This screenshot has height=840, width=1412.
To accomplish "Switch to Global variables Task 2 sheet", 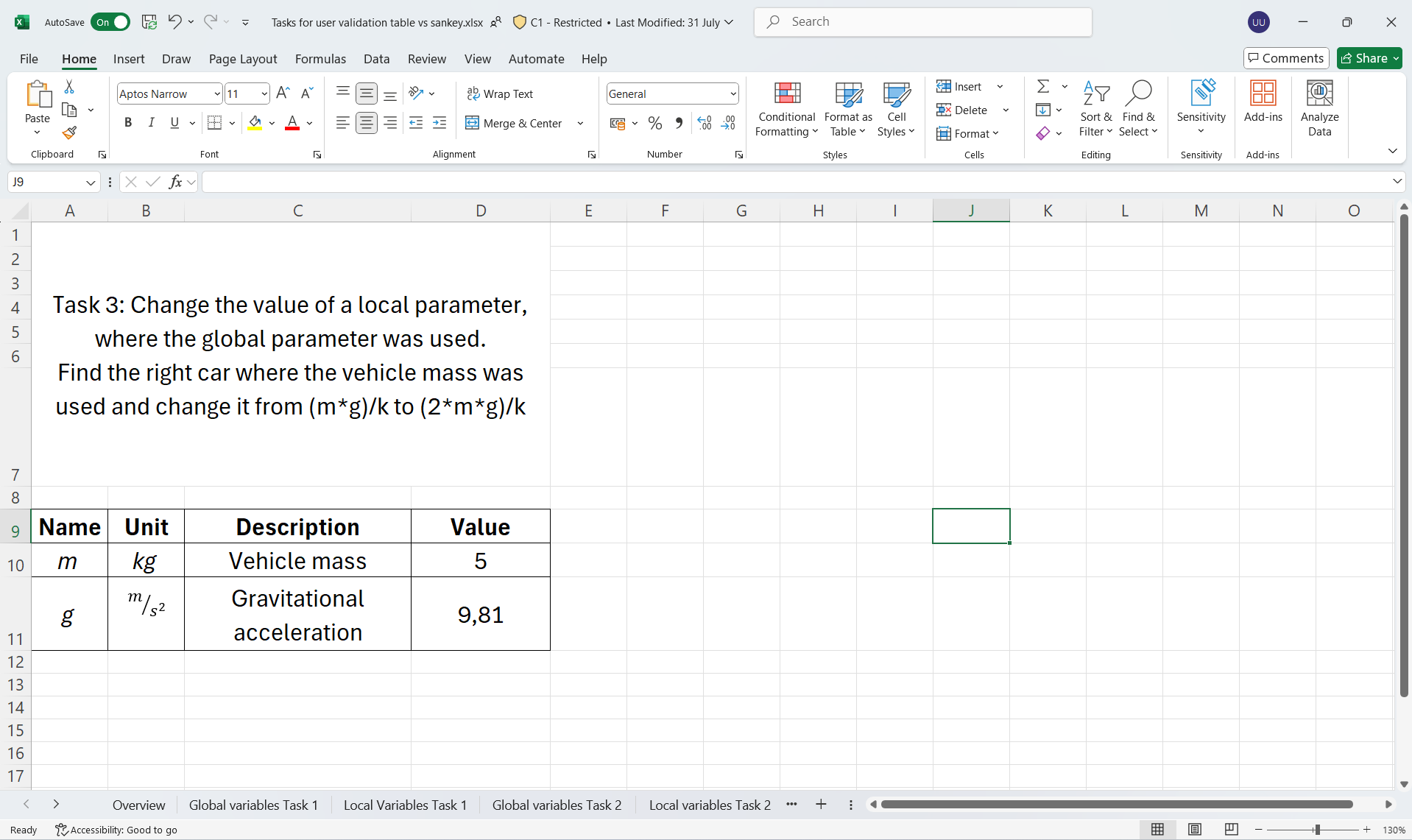I will [x=557, y=805].
